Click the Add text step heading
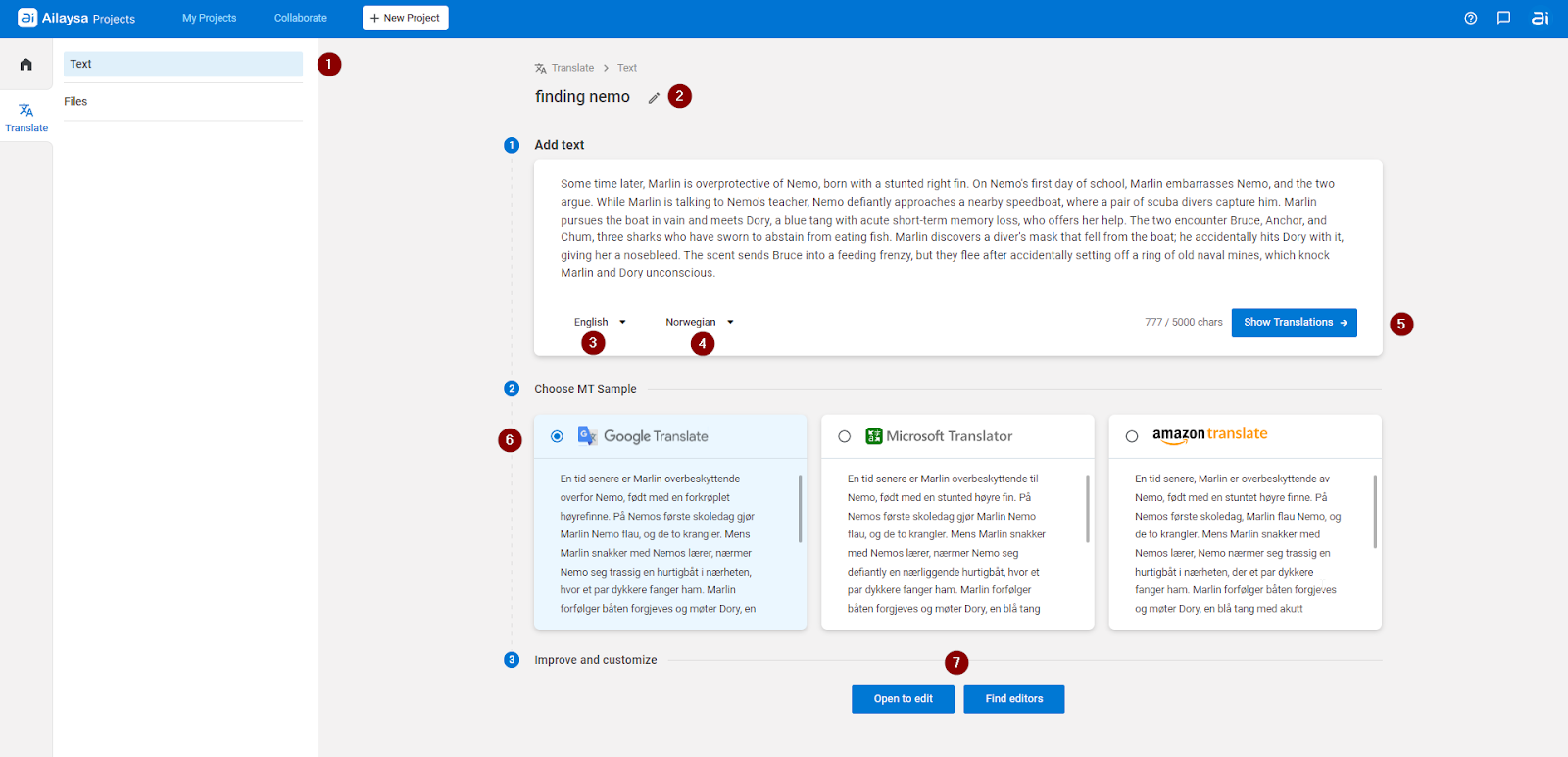This screenshot has width=1568, height=757. [x=559, y=145]
